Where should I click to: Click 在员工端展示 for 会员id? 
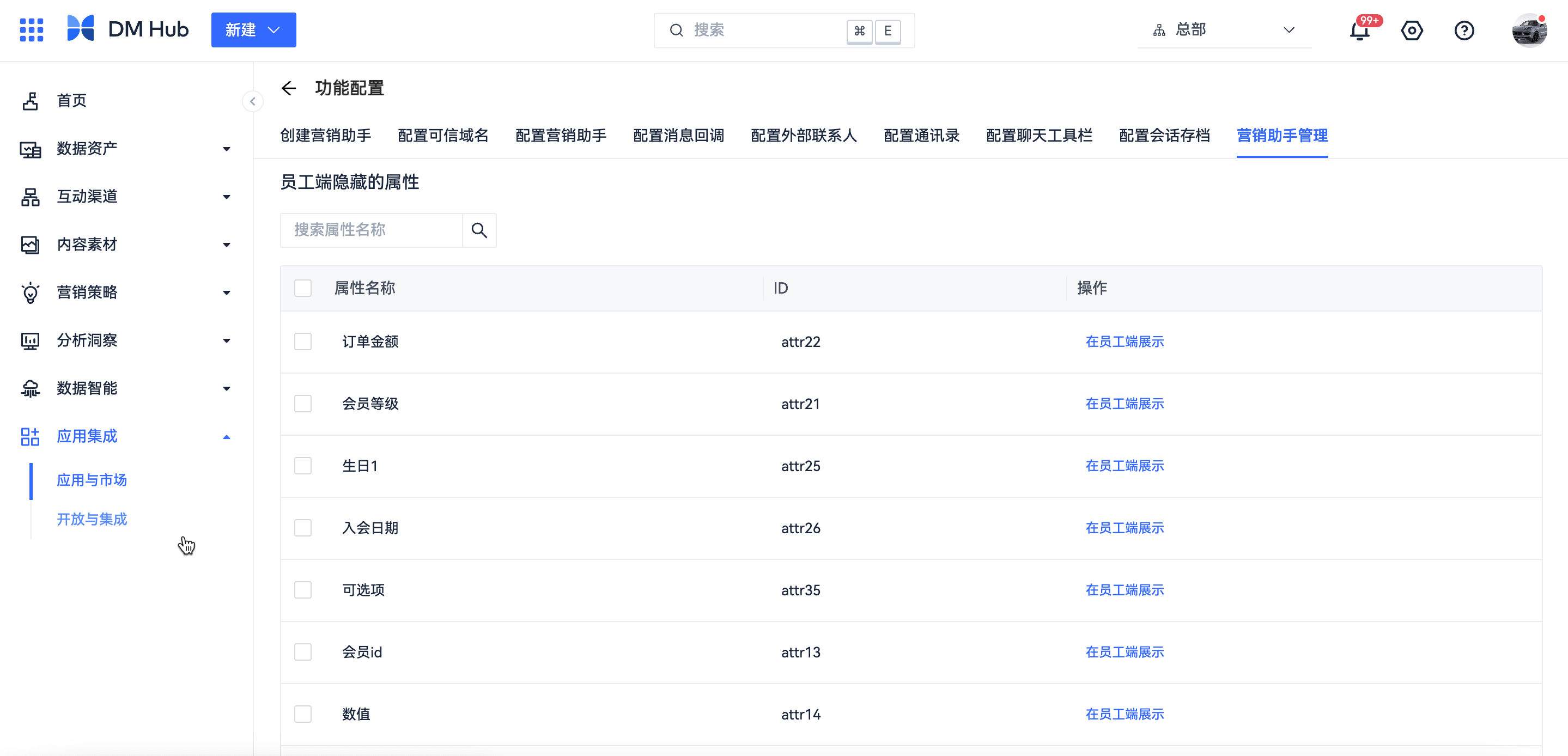coord(1123,652)
